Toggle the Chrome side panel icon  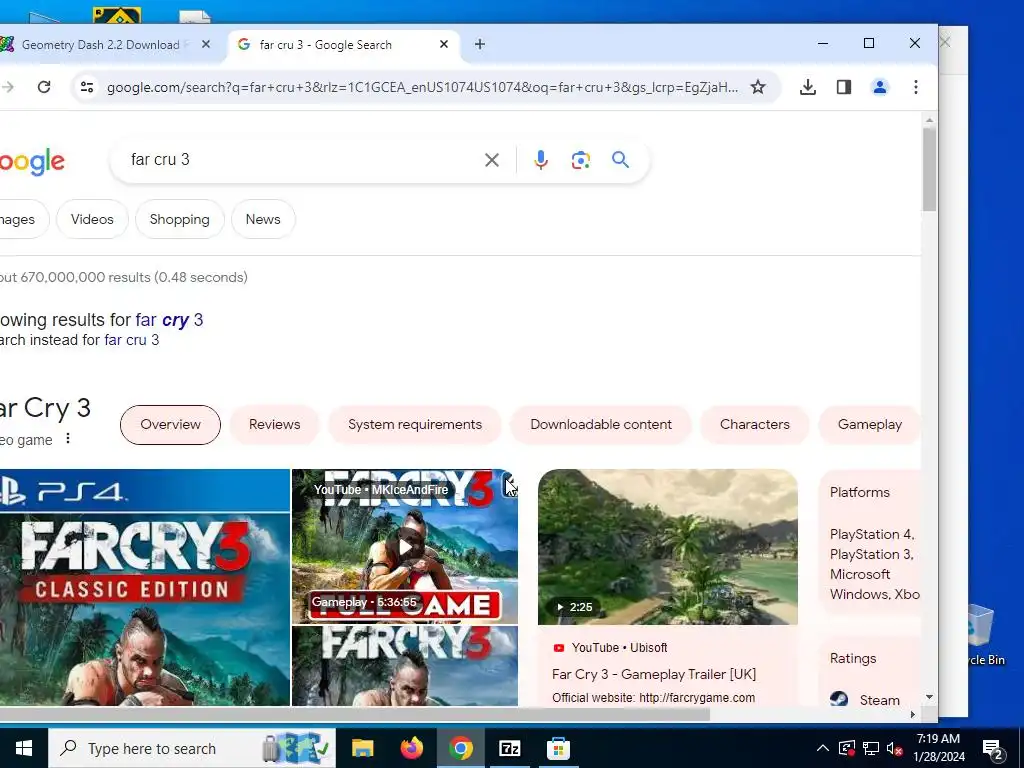coord(844,87)
